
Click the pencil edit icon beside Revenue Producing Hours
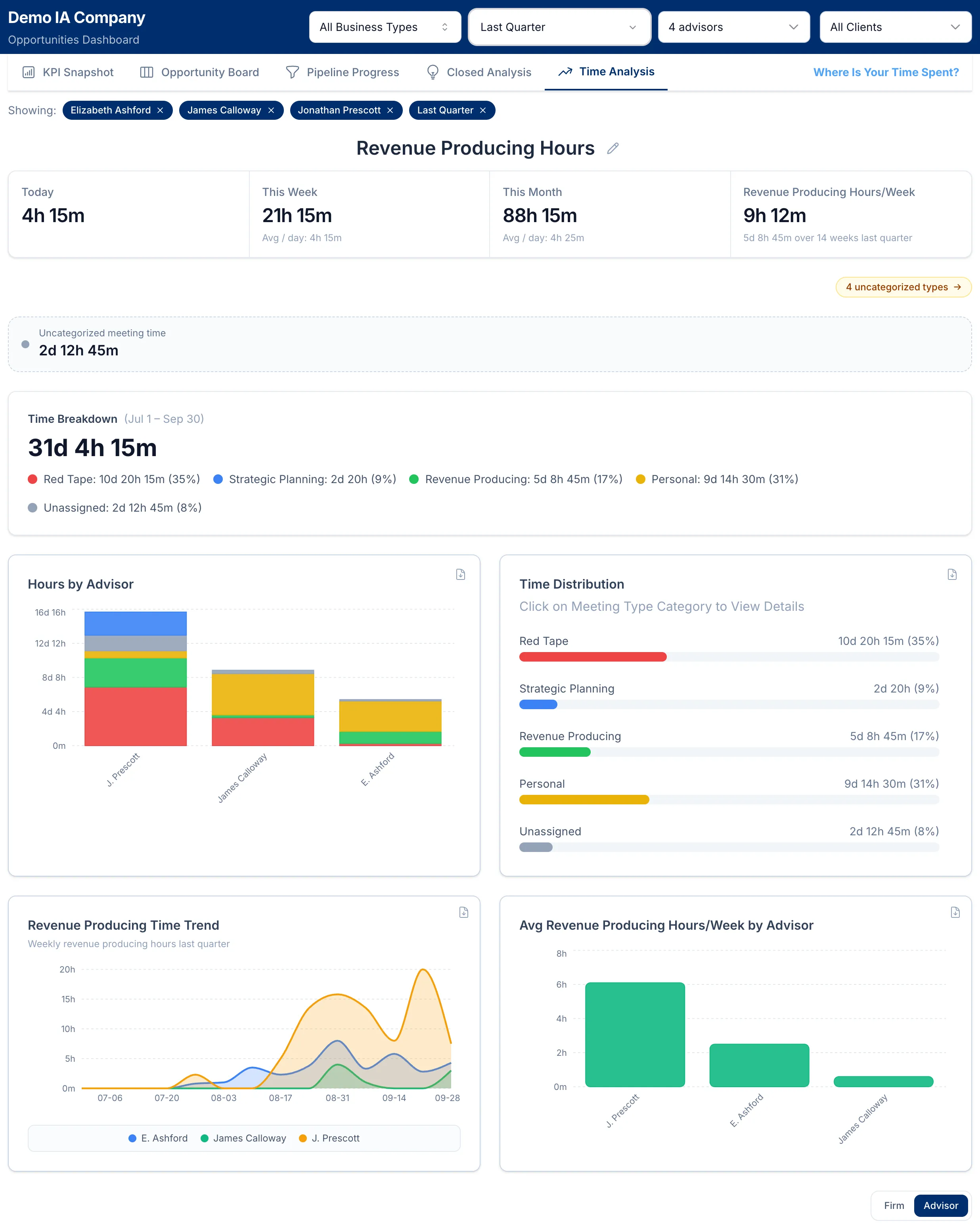coord(612,148)
